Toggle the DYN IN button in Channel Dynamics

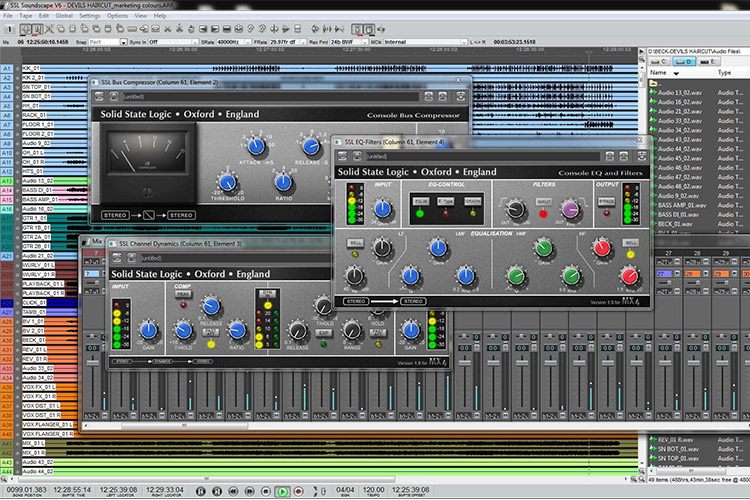pyautogui.click(x=267, y=293)
